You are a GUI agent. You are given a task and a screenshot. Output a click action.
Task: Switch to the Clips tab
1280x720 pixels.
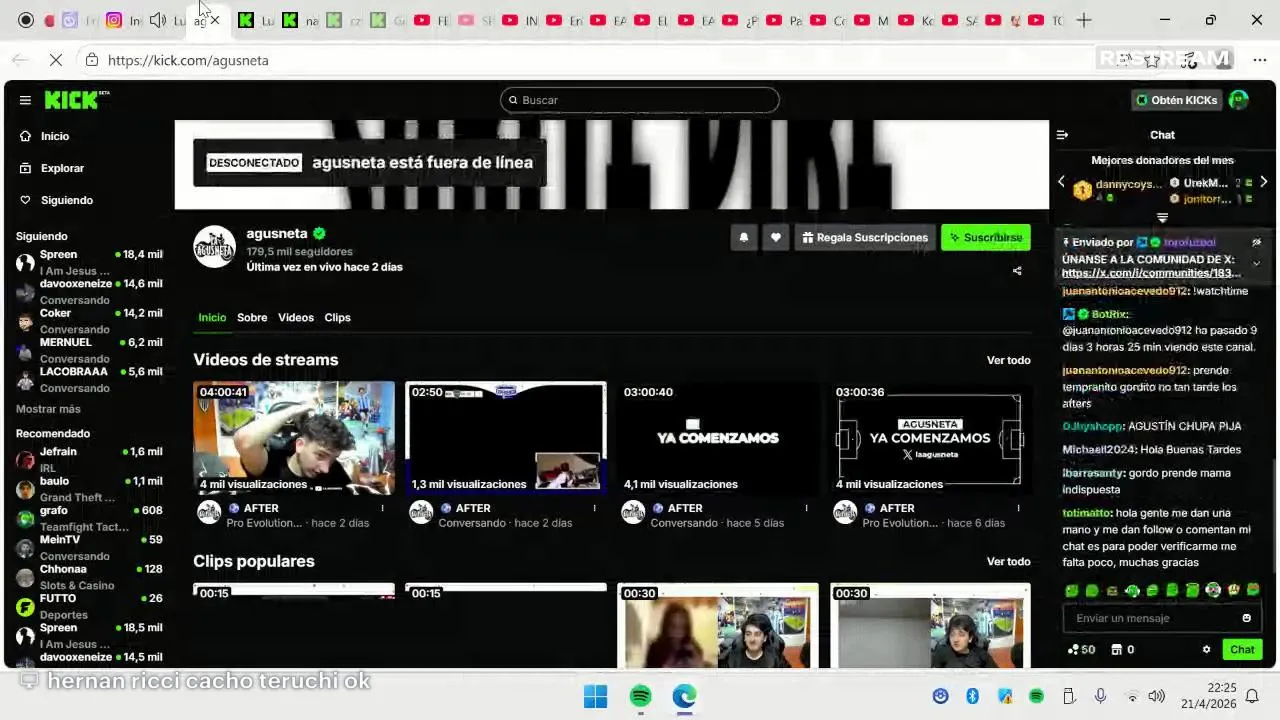coord(337,317)
